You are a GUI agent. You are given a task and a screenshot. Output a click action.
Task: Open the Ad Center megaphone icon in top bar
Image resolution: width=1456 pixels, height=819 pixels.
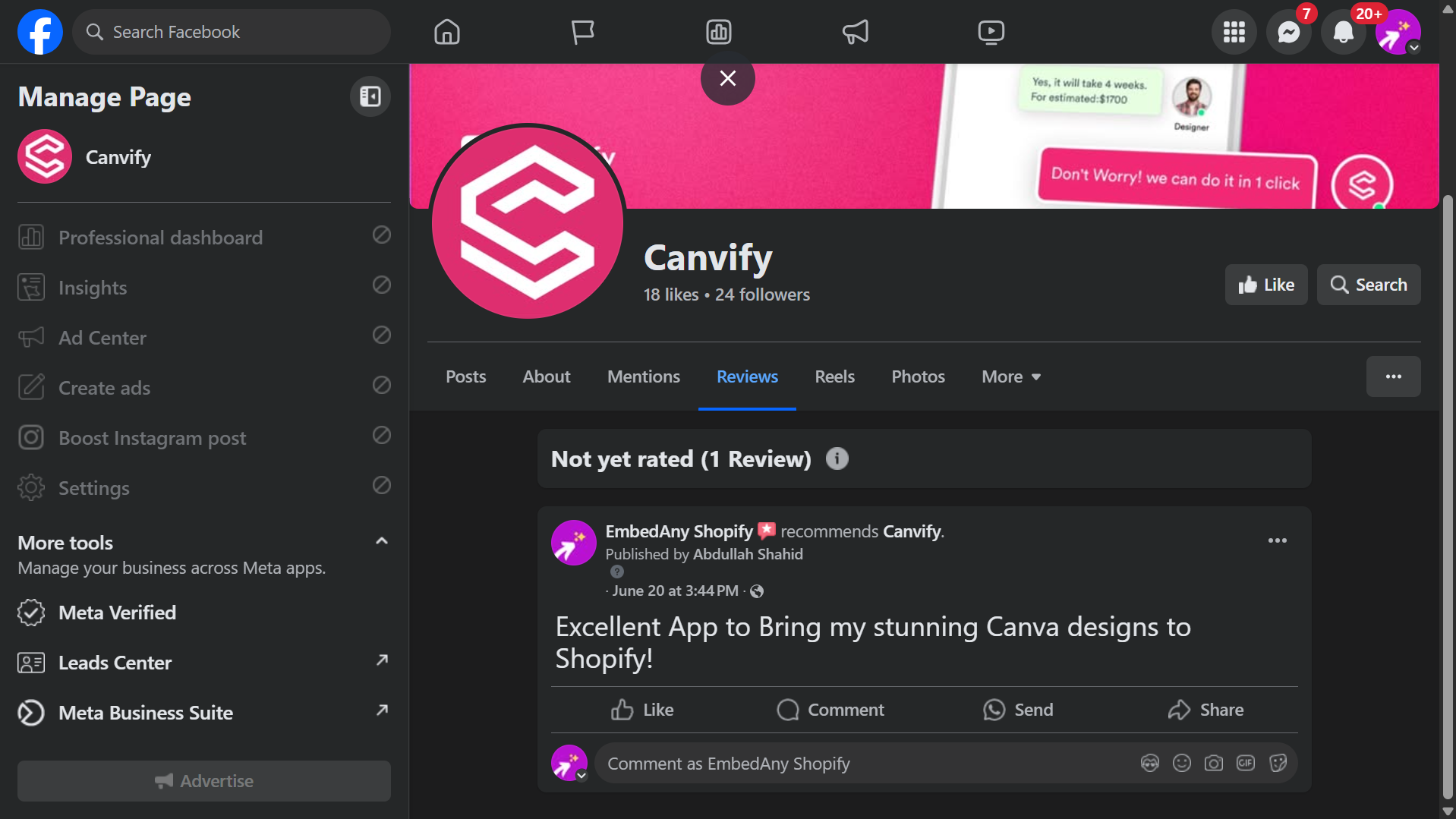(x=855, y=32)
